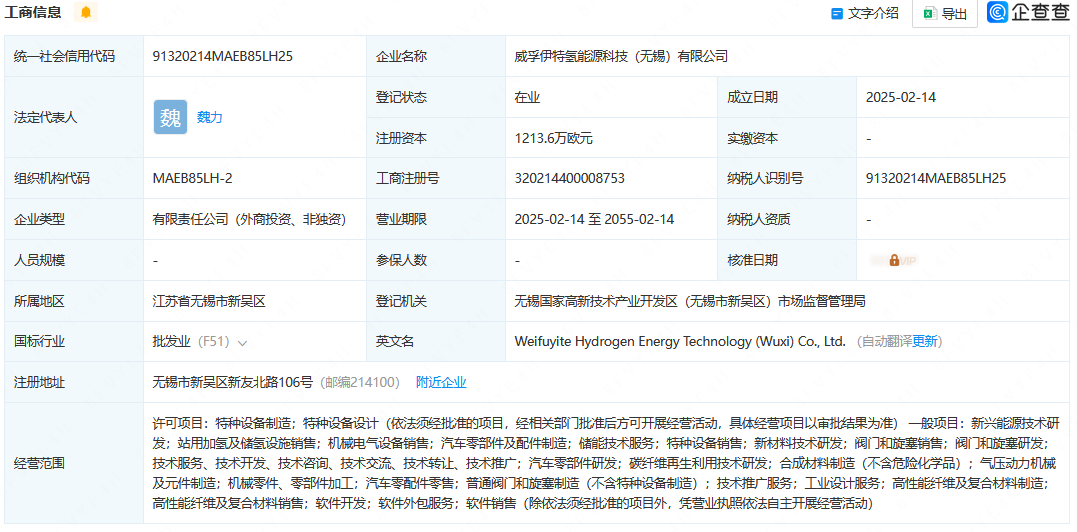Image resolution: width=1077 pixels, height=532 pixels.
Task: Click organization code MAEB85LH-2
Action: (x=192, y=178)
